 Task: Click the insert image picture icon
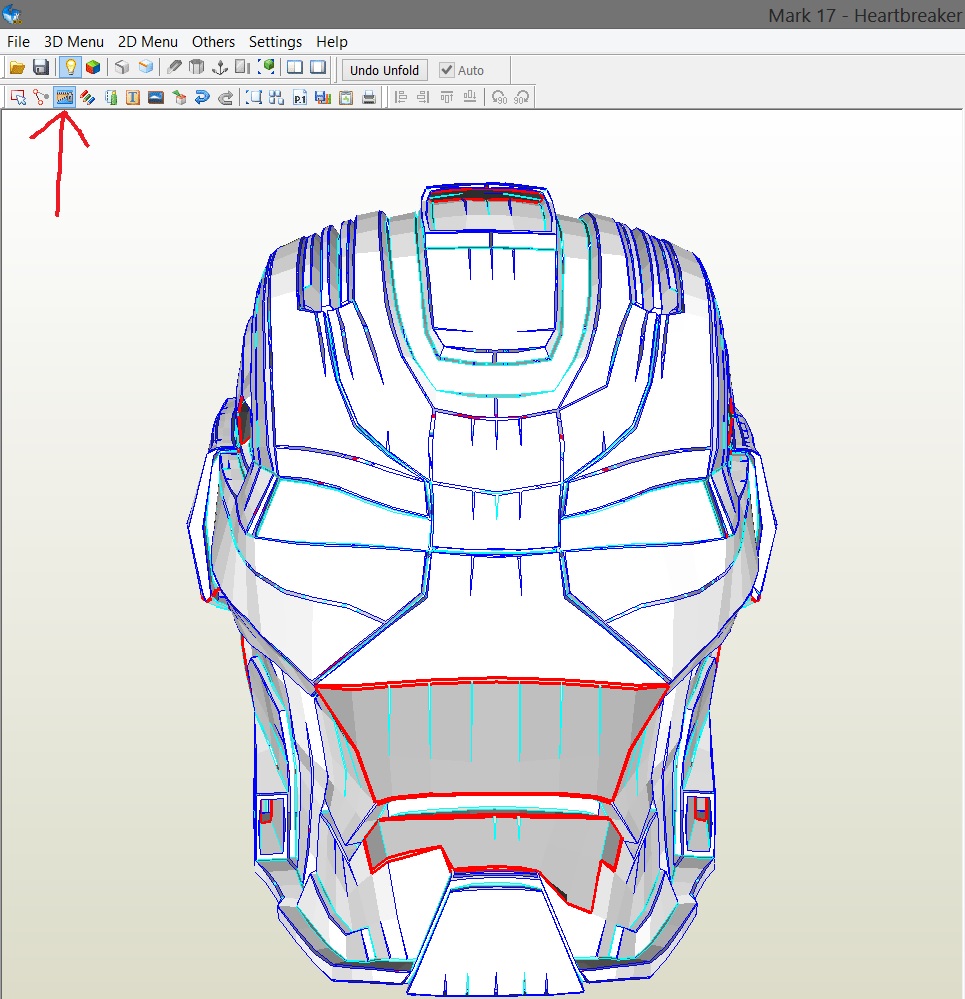pos(156,97)
